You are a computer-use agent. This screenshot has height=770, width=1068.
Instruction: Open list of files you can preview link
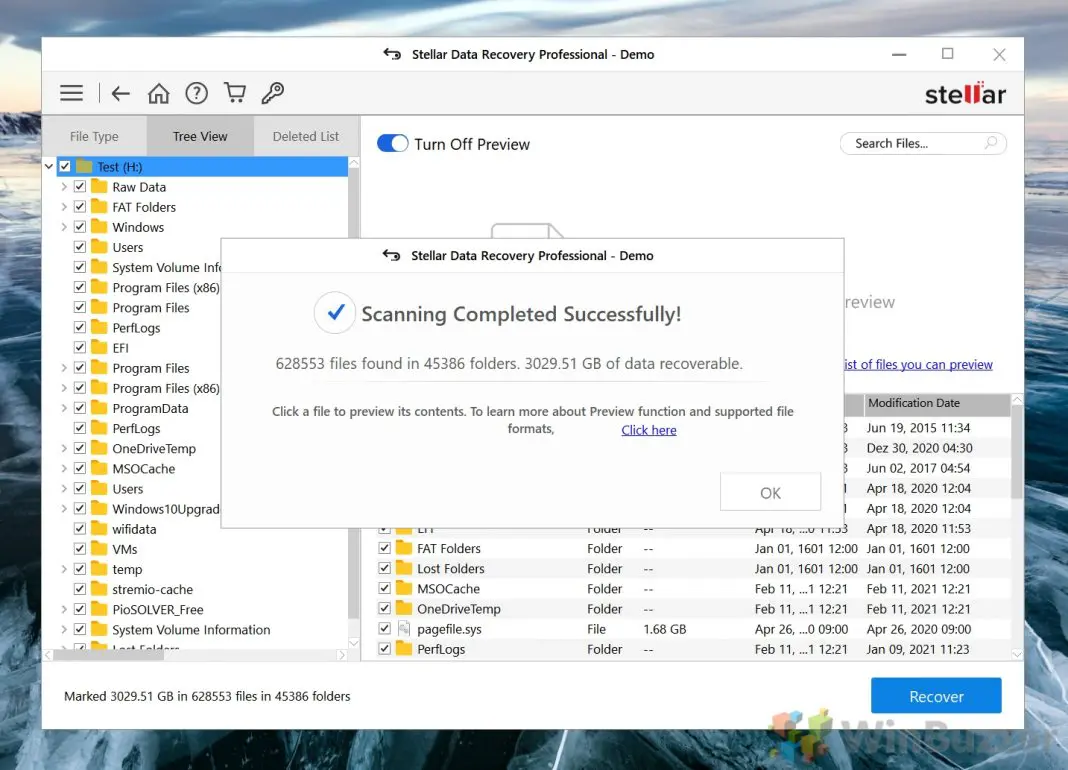click(918, 365)
